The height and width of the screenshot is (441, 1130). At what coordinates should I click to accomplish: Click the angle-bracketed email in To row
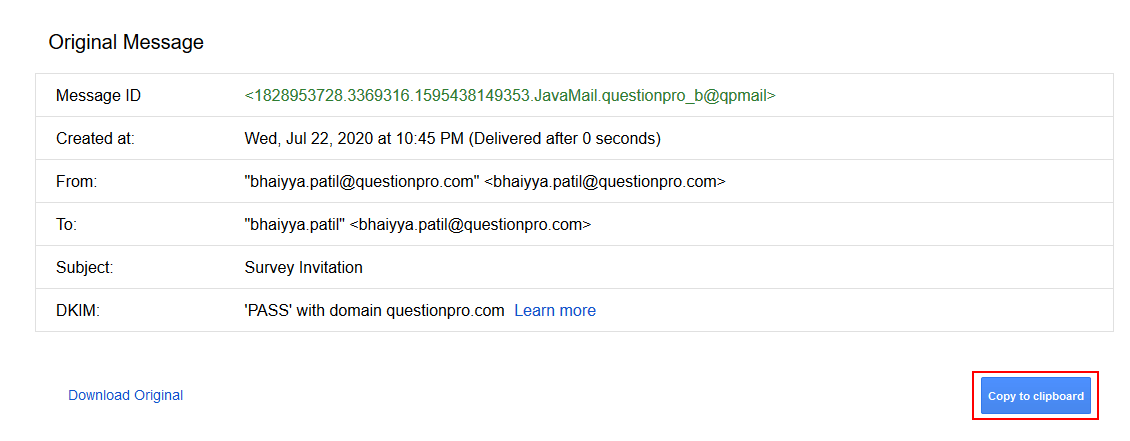470,225
